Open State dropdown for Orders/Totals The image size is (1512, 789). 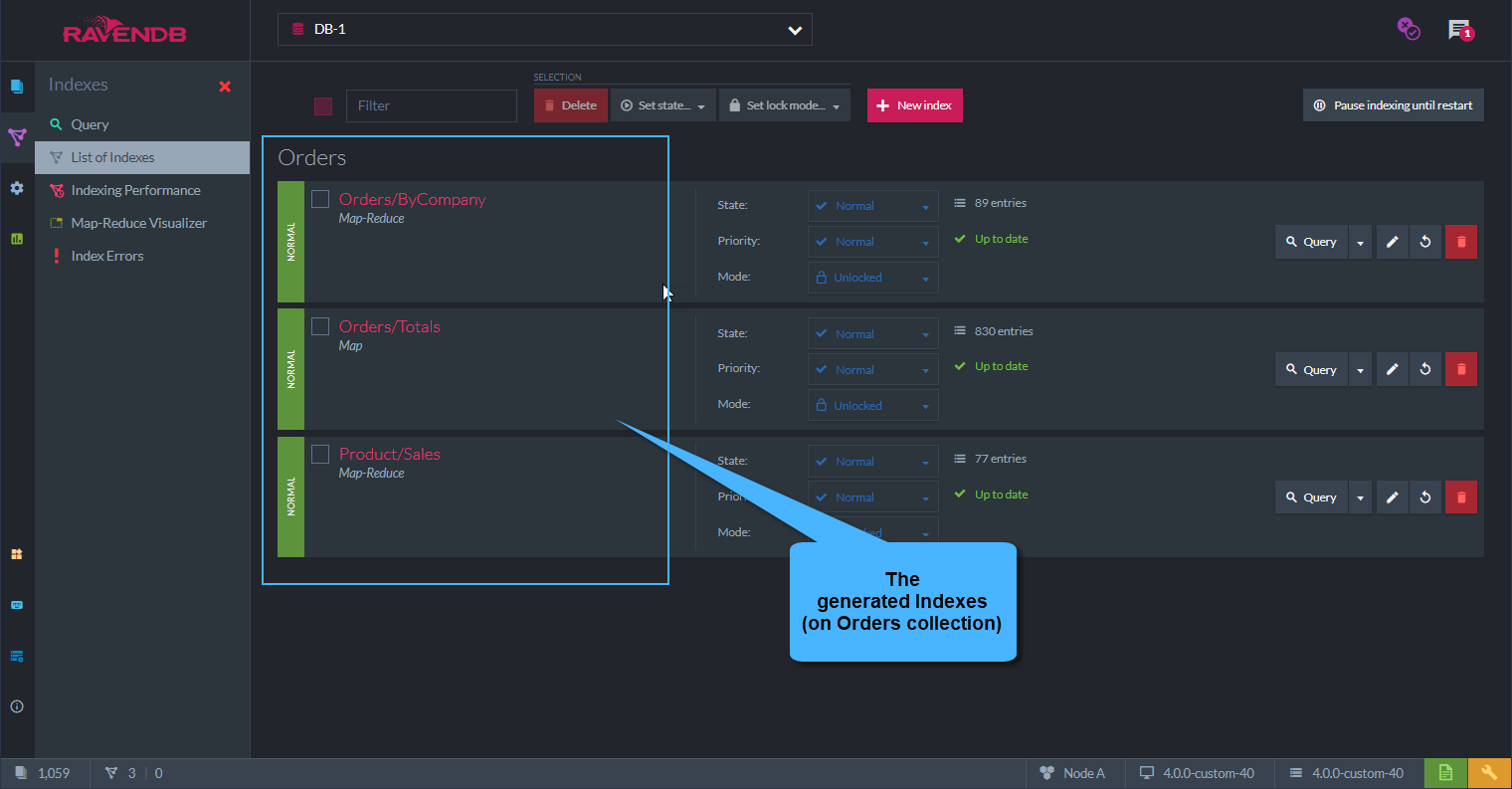872,334
